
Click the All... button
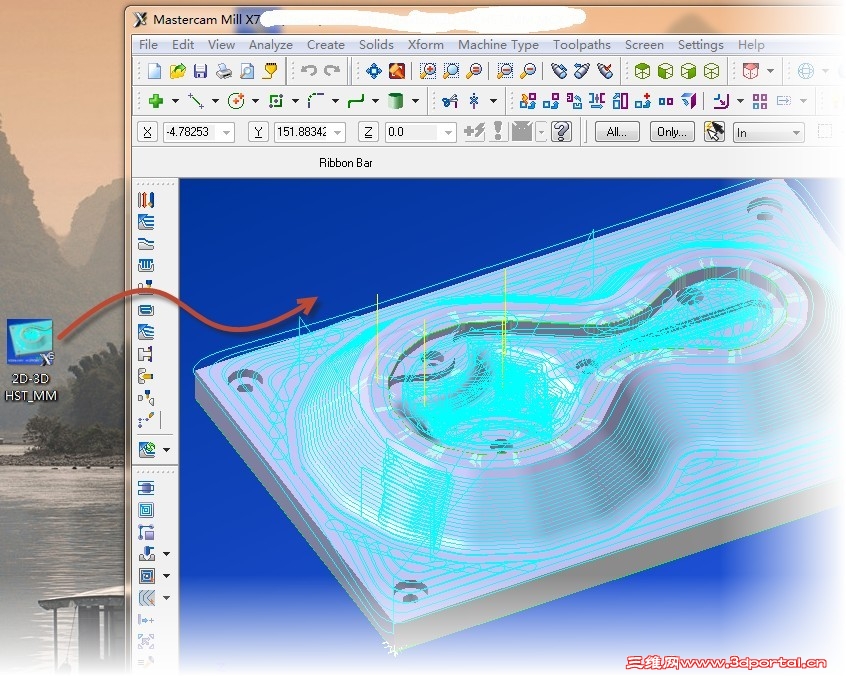coord(617,132)
